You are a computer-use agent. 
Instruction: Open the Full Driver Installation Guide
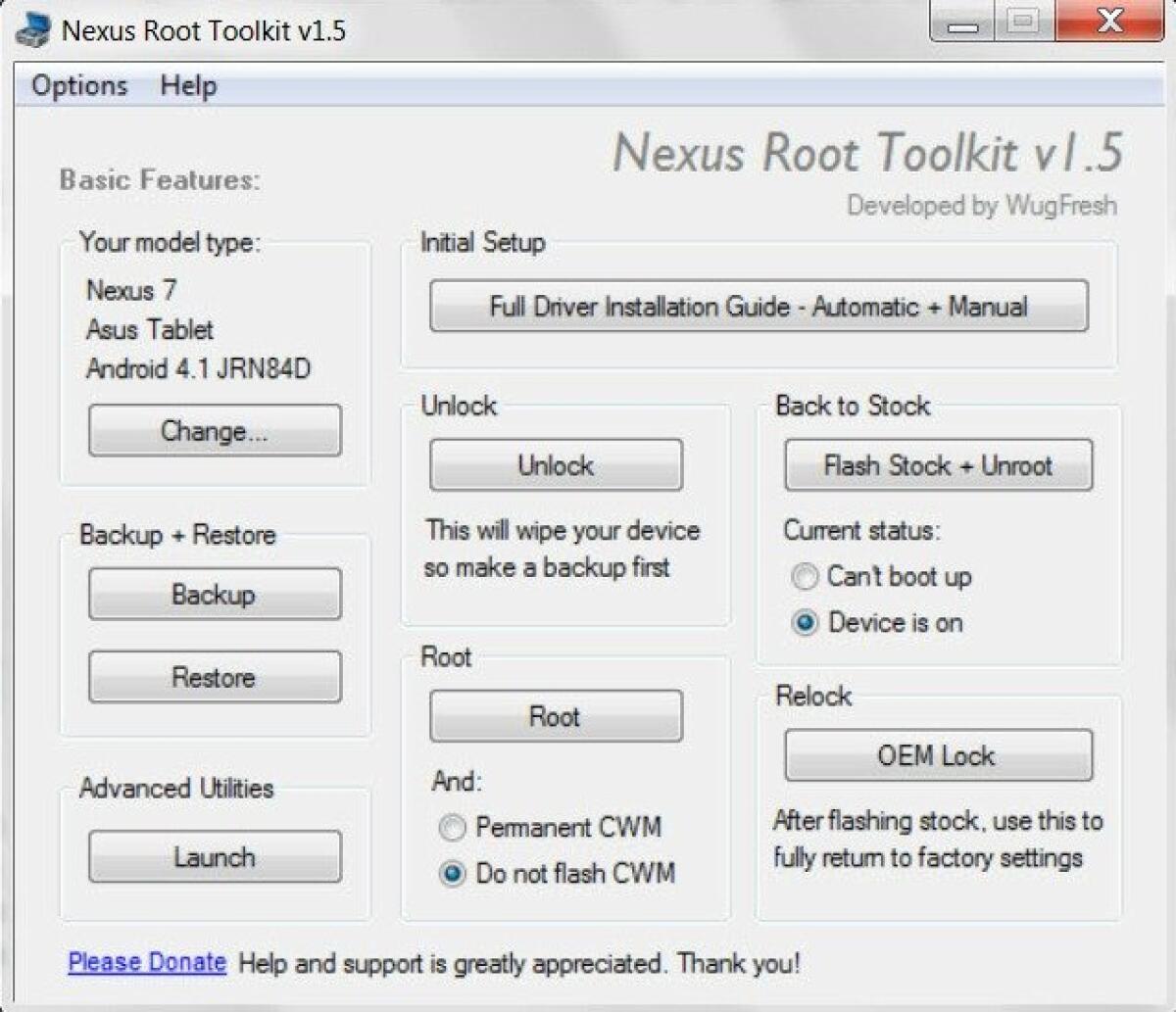click(759, 307)
